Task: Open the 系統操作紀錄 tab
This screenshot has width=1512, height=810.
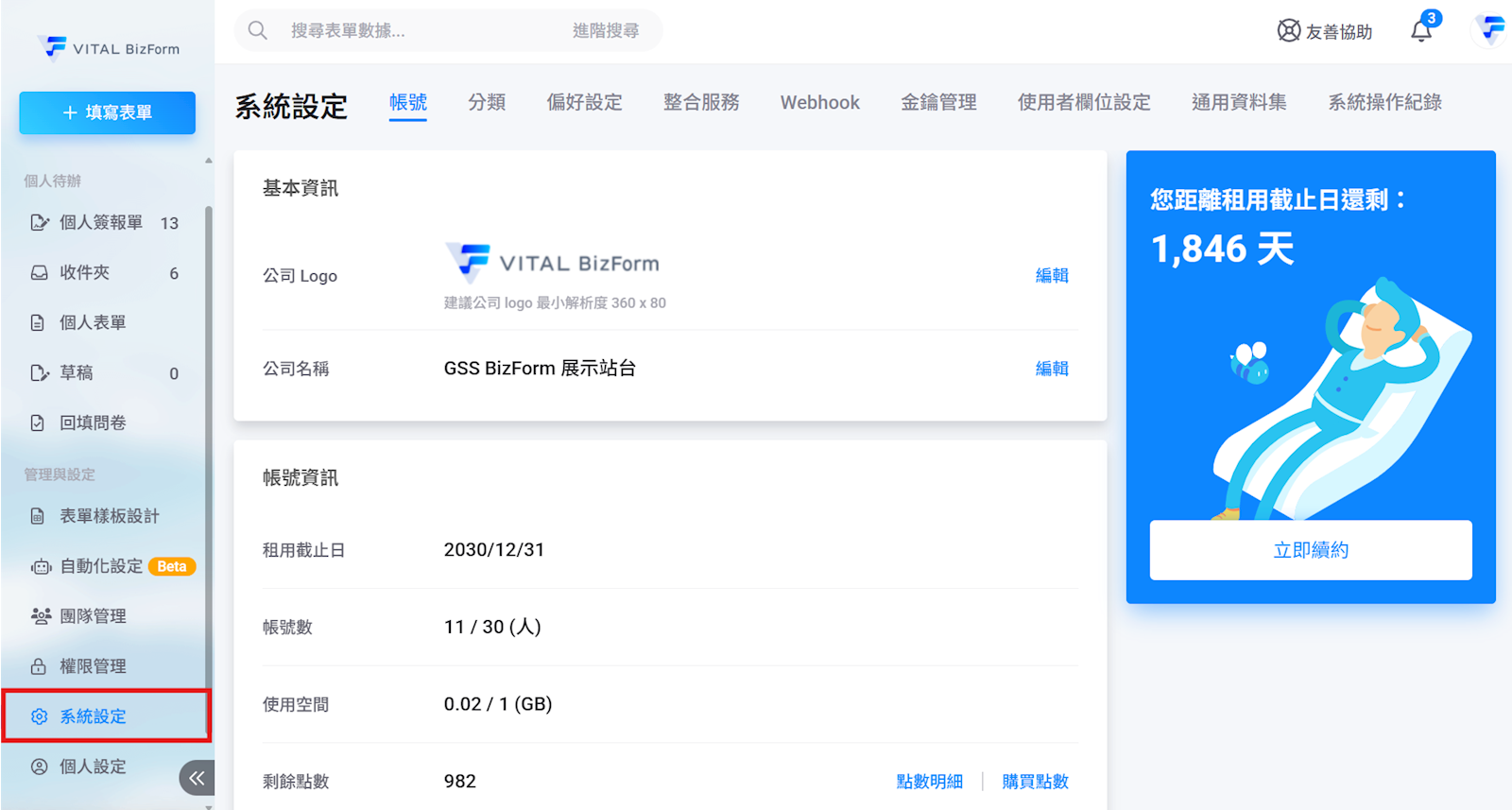Action: [1384, 102]
